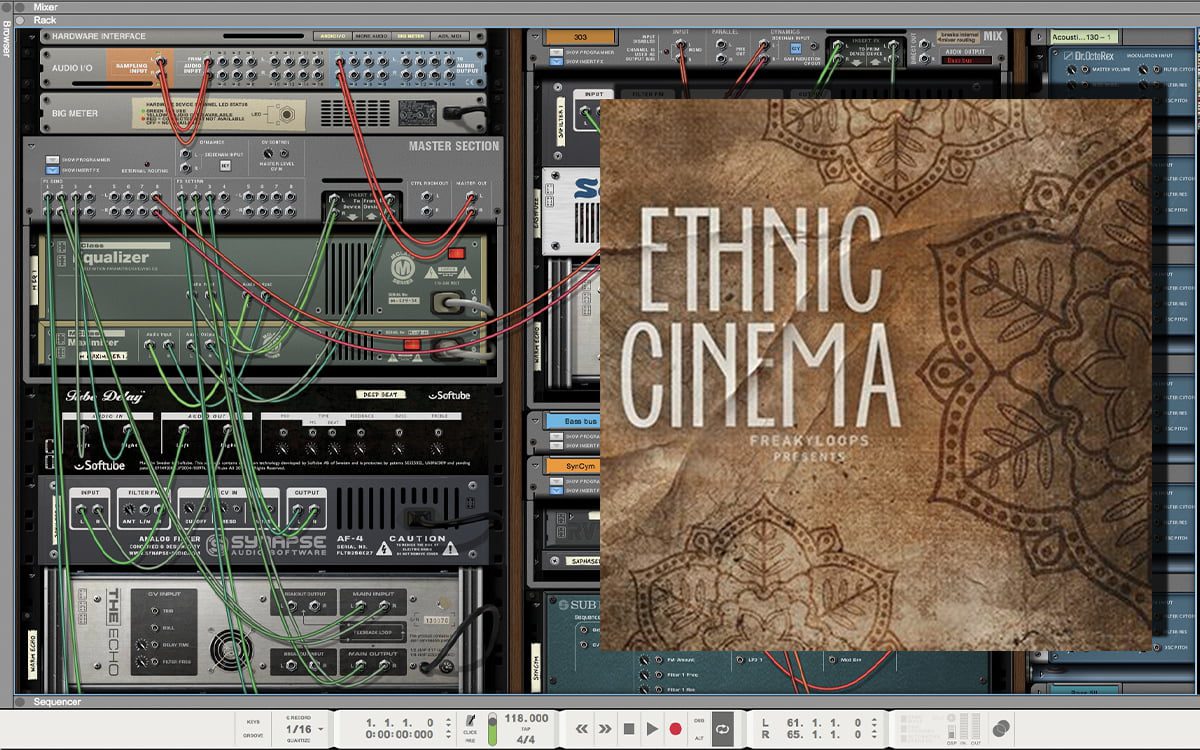Image resolution: width=1200 pixels, height=750 pixels.
Task: Collapse the Master Section device
Action: coord(29,146)
